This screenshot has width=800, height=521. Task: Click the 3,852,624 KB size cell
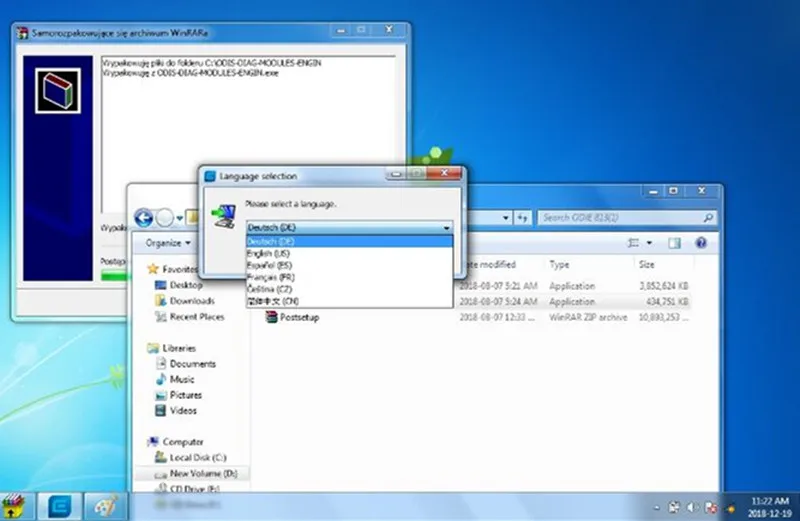(x=664, y=286)
